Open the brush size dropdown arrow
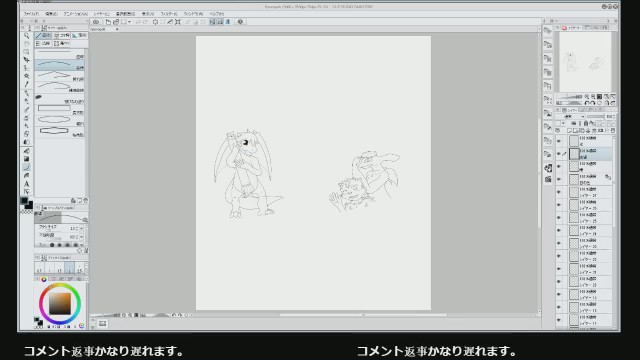 [x=82, y=229]
